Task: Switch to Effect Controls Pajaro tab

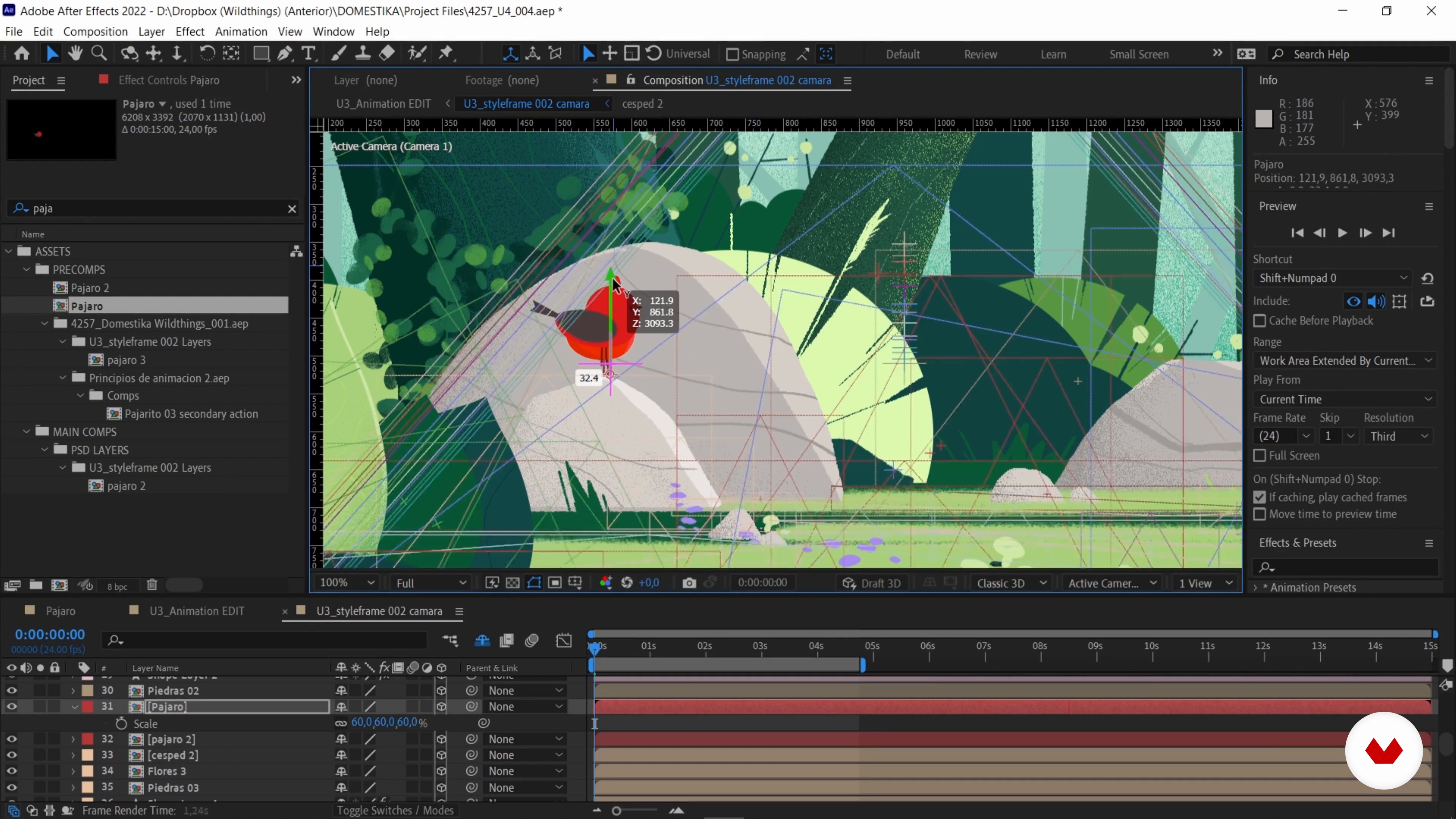Action: point(168,80)
